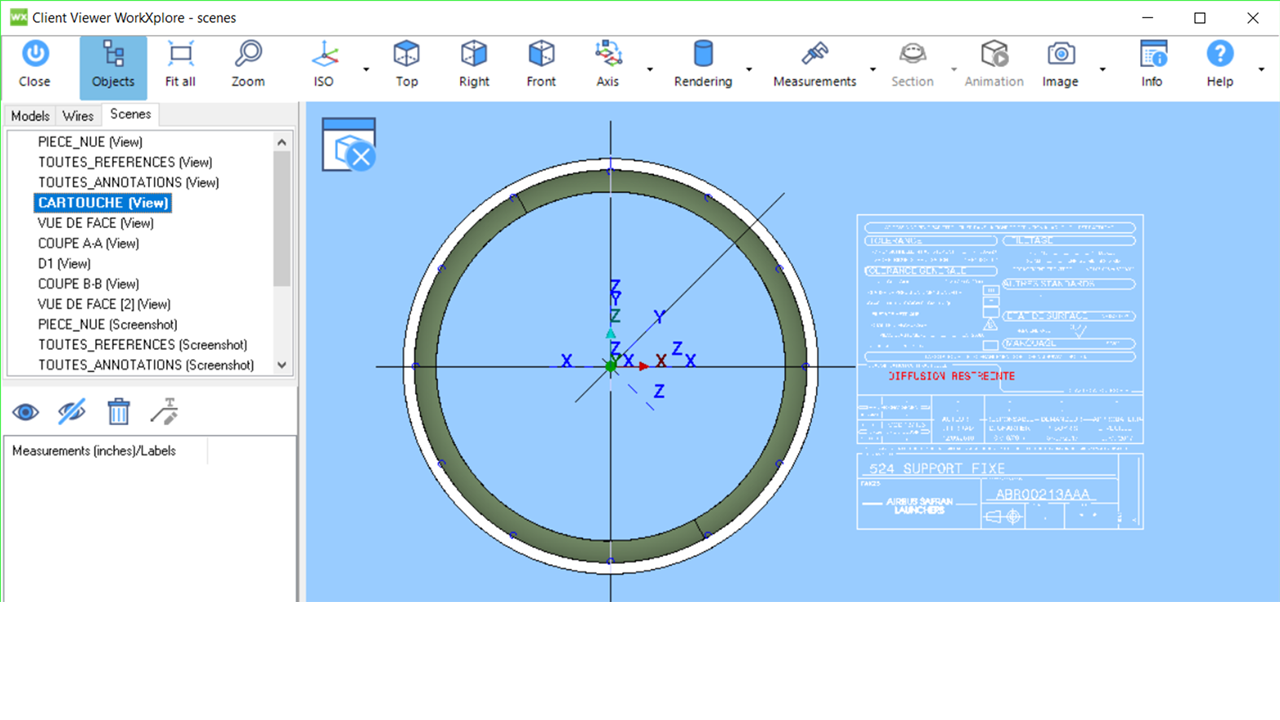Expand the ISO view dropdown arrow
This screenshot has width=1280, height=720.
coord(366,69)
